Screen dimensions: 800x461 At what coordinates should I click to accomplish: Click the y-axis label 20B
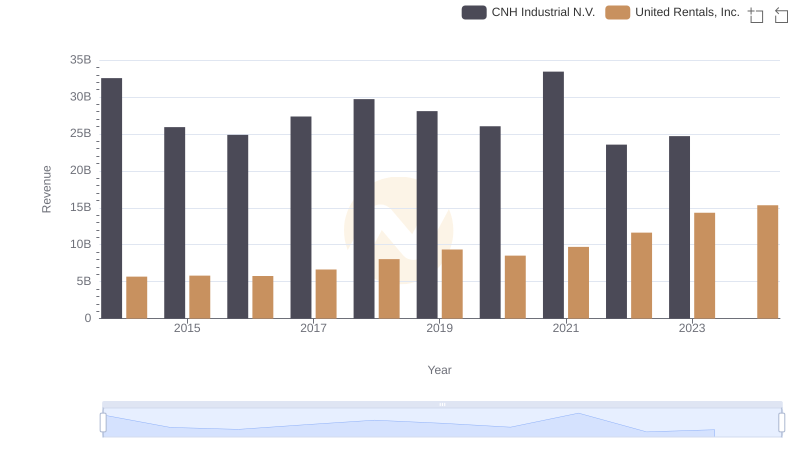(81, 170)
